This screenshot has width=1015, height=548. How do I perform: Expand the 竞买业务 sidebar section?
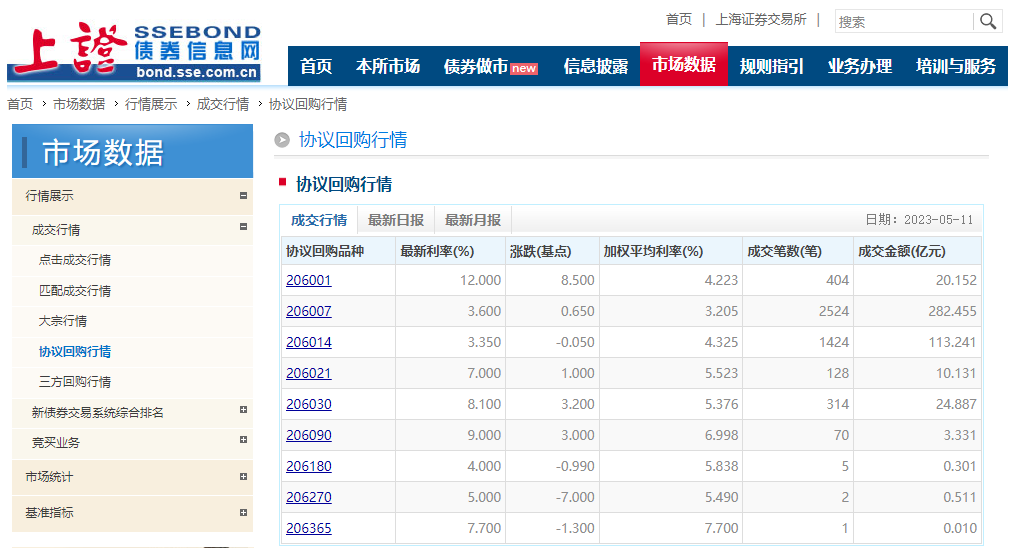tap(243, 440)
